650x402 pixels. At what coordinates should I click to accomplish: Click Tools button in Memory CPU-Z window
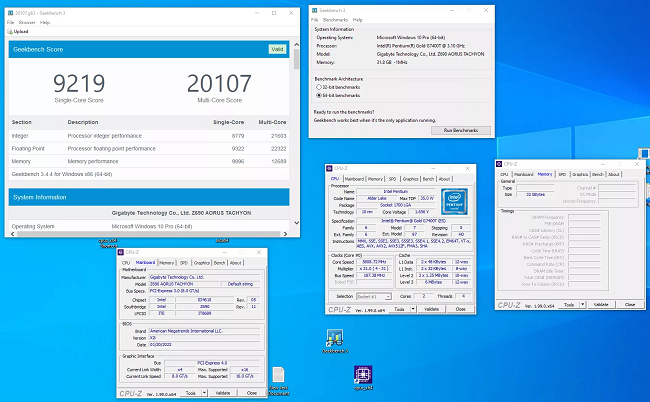click(569, 305)
